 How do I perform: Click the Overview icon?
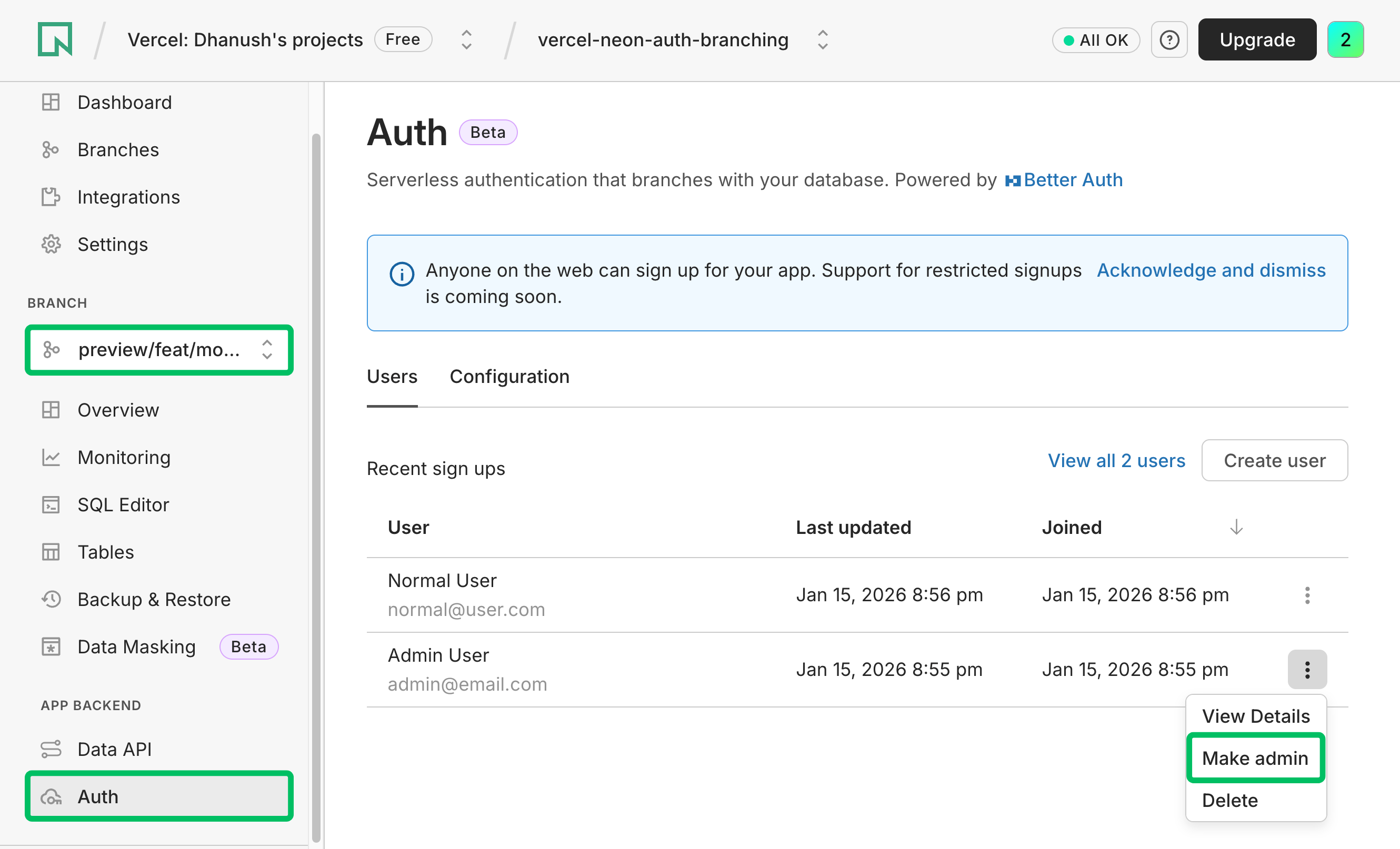click(x=51, y=410)
